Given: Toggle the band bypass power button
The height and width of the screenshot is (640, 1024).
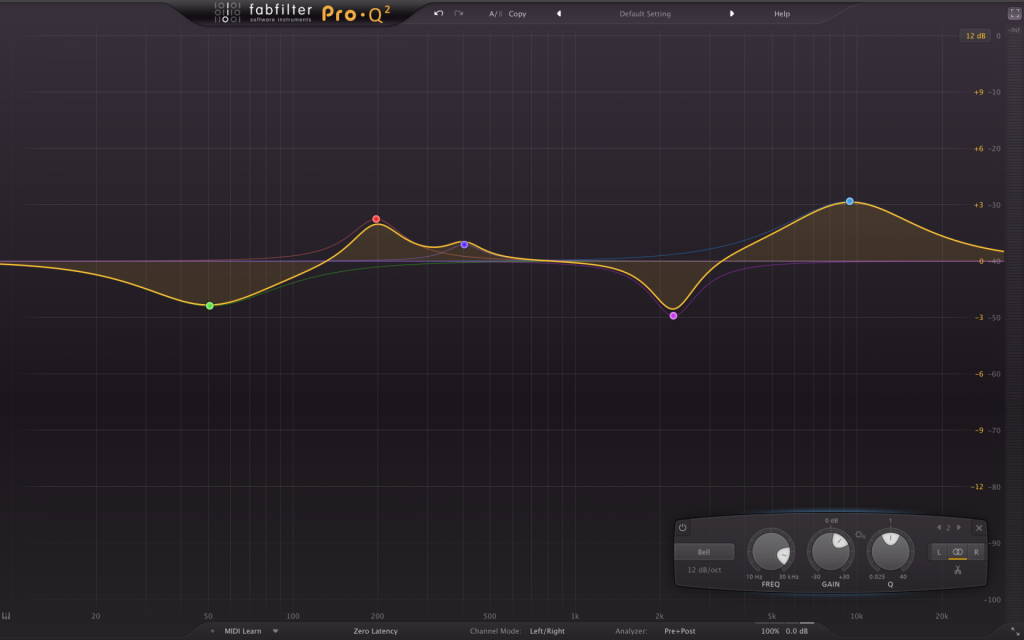Looking at the screenshot, I should click(x=682, y=528).
